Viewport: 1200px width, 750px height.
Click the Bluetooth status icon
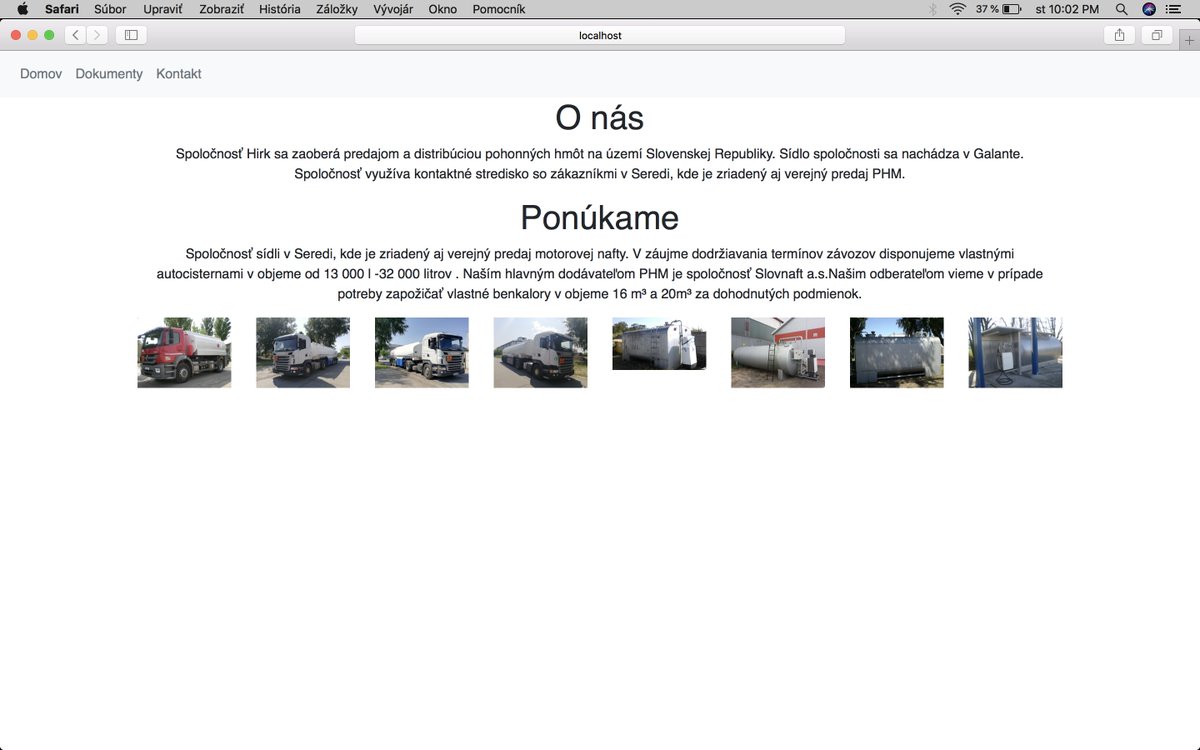point(933,9)
